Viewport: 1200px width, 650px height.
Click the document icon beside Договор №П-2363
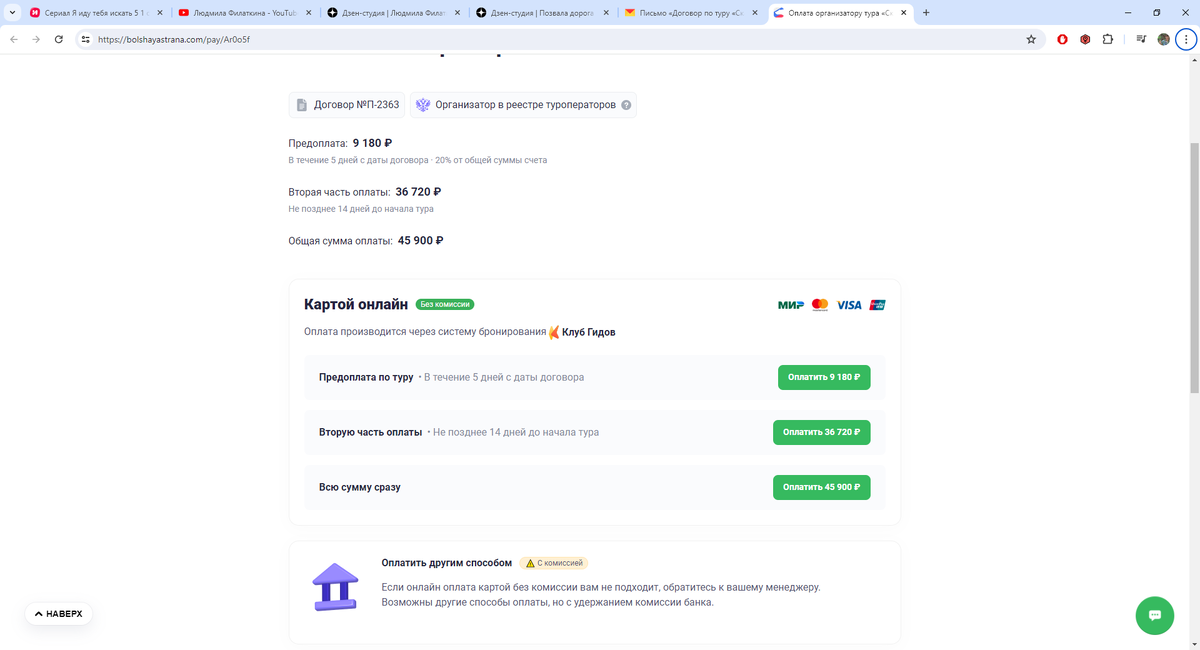pos(301,105)
